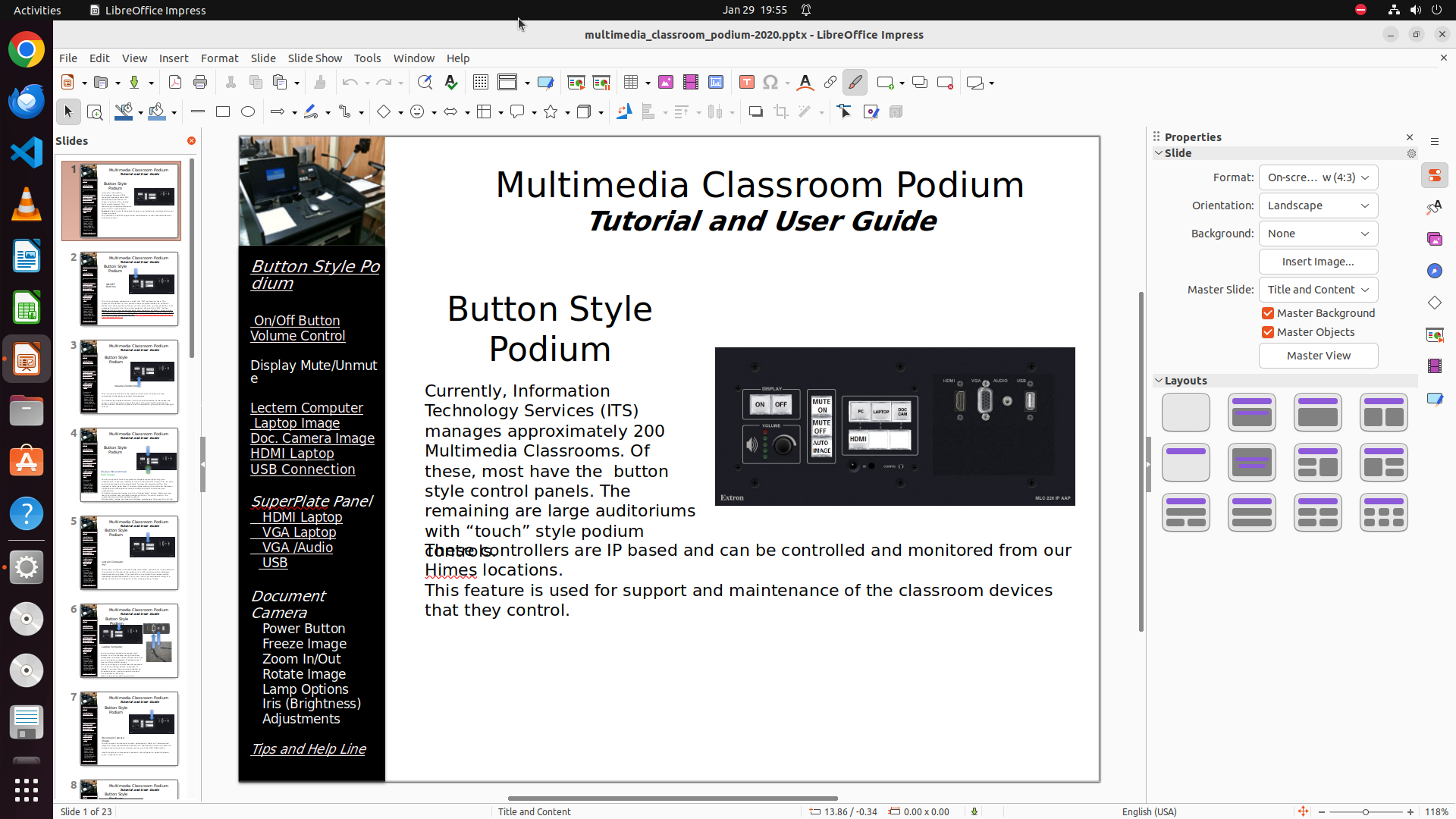
Task: Open Master Slide Title and Content dropdown
Action: 1318,290
